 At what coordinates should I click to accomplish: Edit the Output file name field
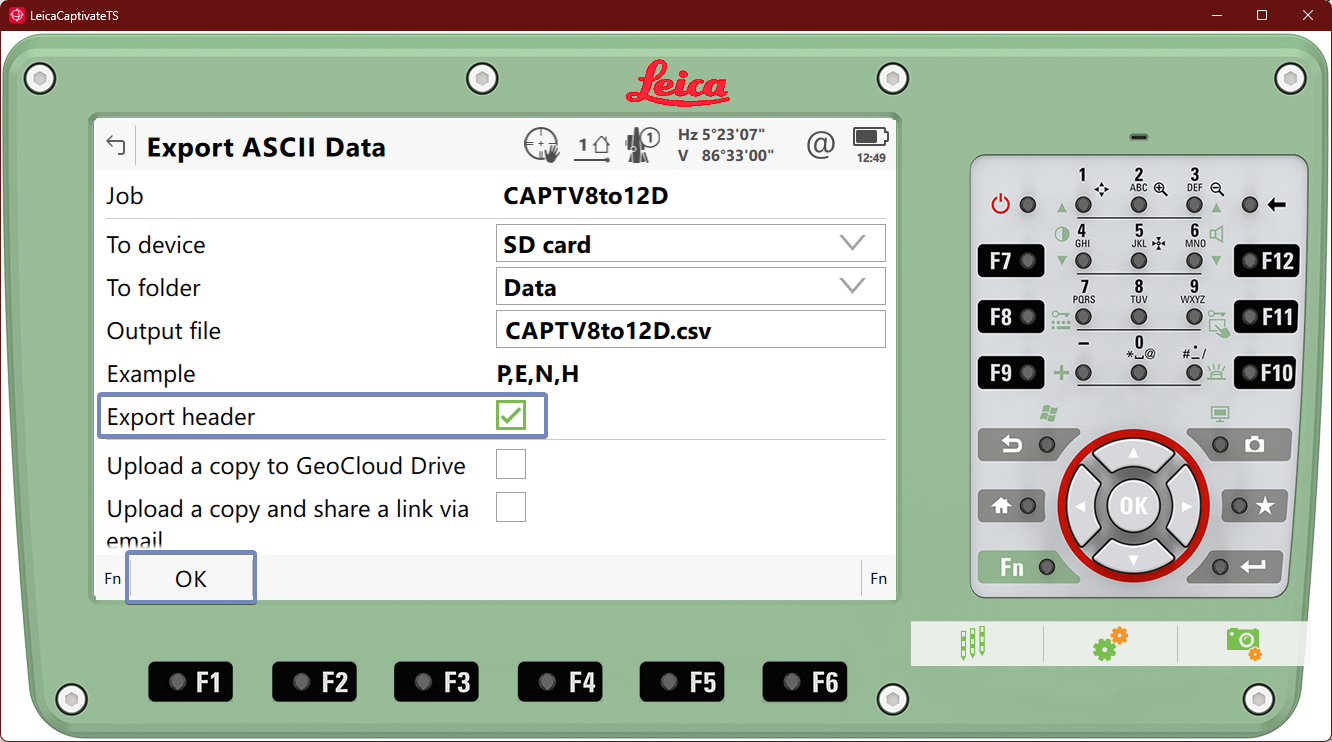pyautogui.click(x=691, y=330)
